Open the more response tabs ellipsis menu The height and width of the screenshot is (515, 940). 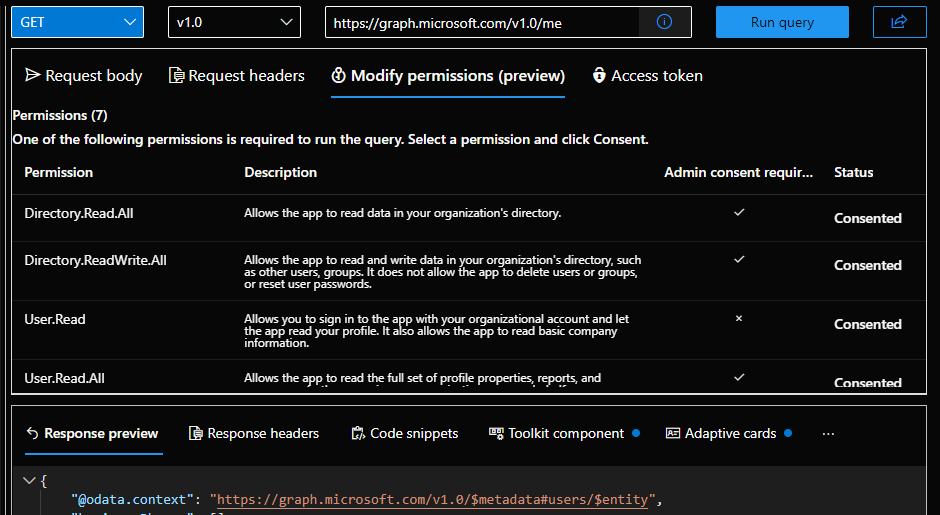[x=828, y=433]
